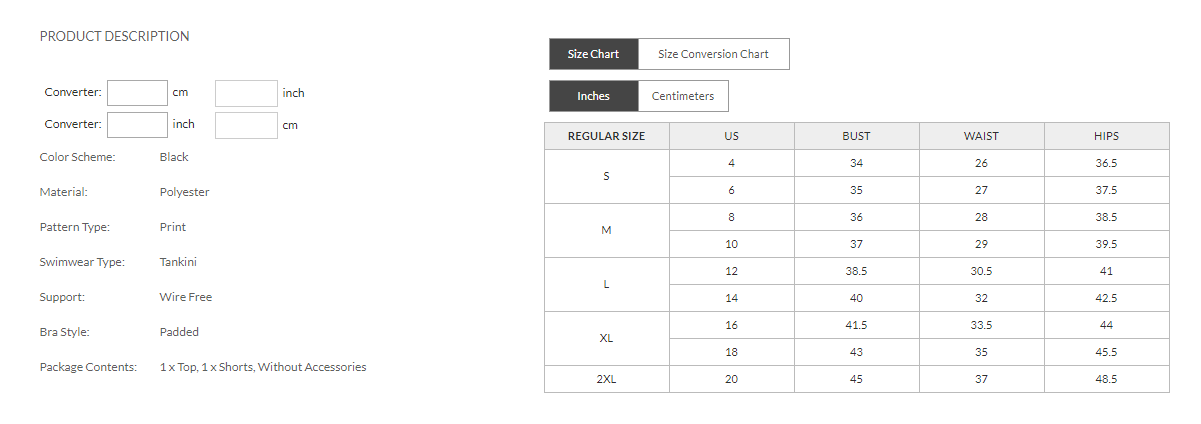This screenshot has height=424, width=1201.
Task: Select the S size row cell
Action: (x=606, y=177)
